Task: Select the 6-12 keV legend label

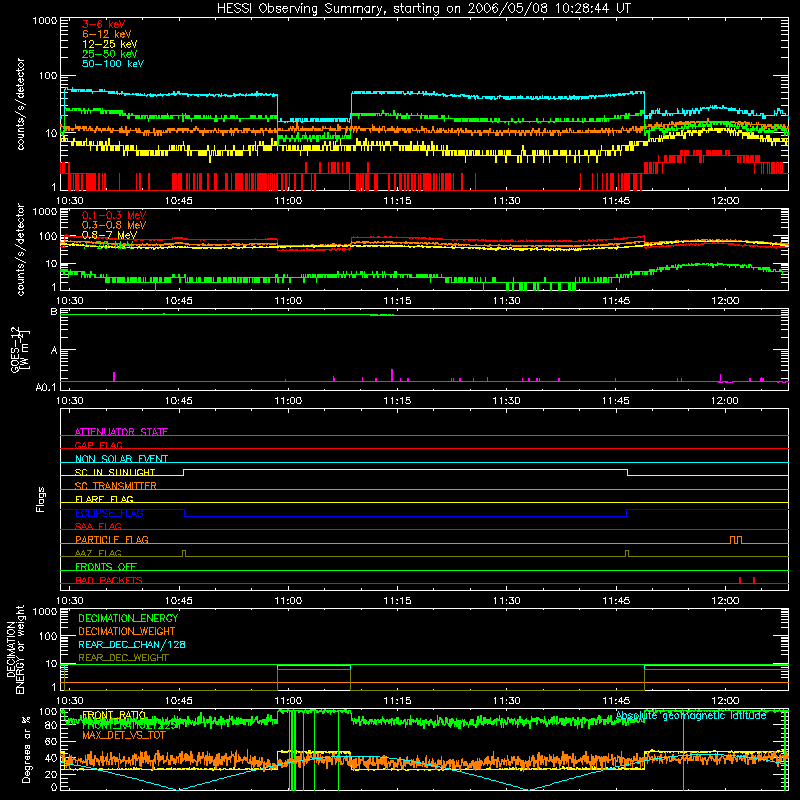Action: coord(107,34)
